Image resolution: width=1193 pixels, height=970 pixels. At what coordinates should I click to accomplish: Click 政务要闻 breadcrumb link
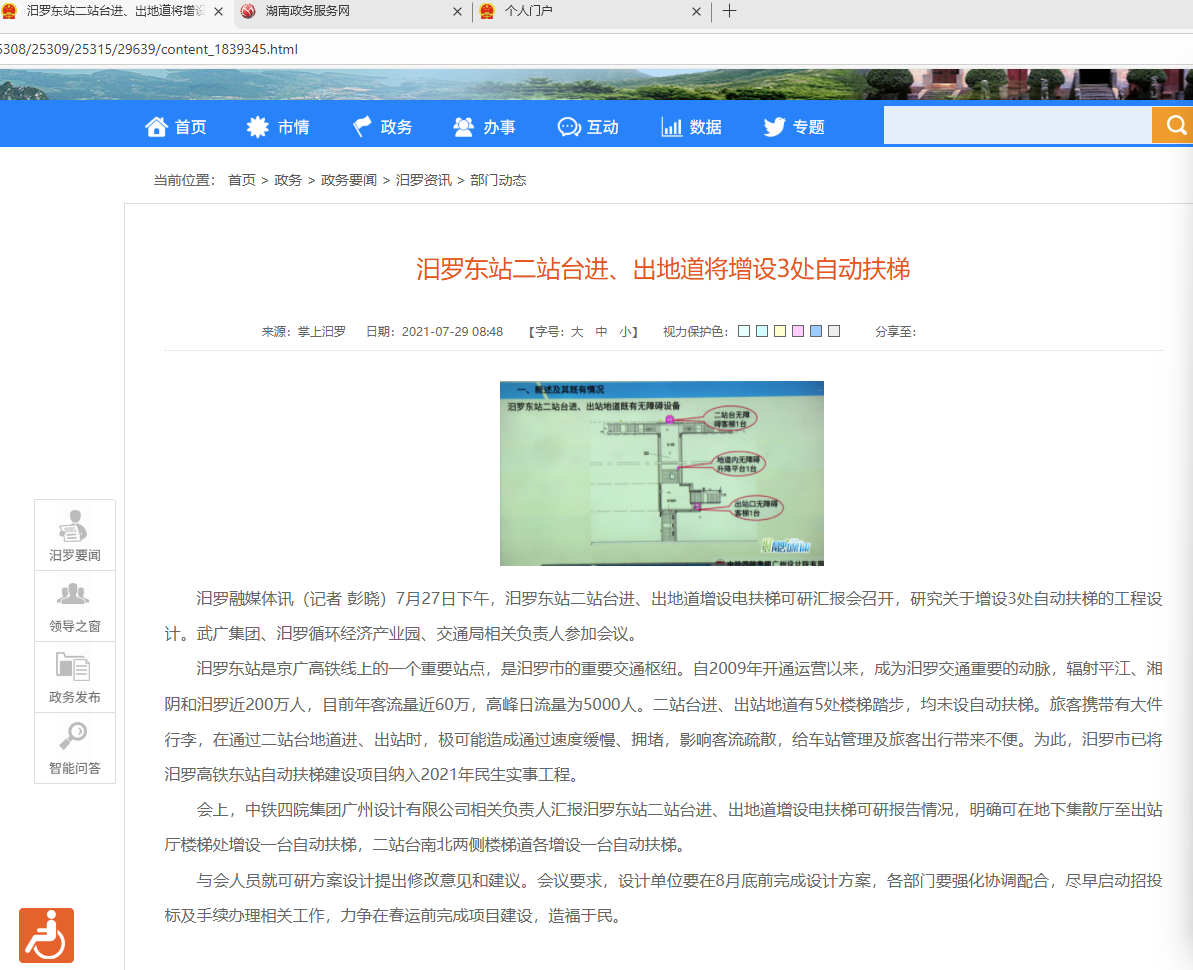tap(348, 181)
